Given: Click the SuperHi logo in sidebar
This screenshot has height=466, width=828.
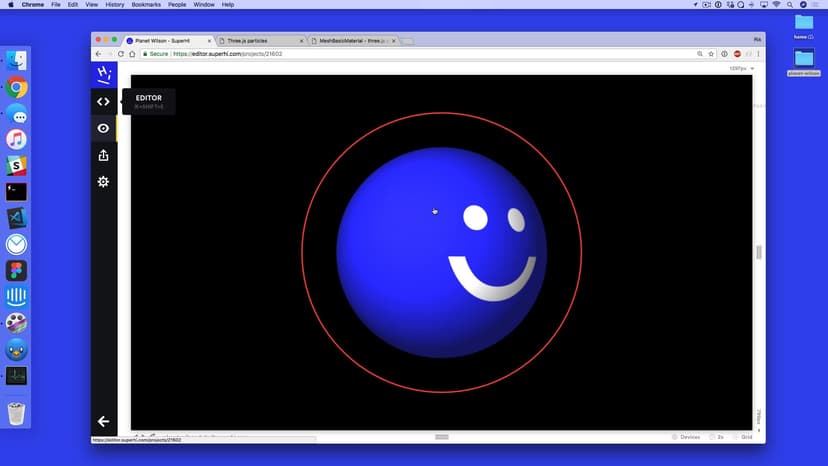Looking at the screenshot, I should click(x=103, y=74).
